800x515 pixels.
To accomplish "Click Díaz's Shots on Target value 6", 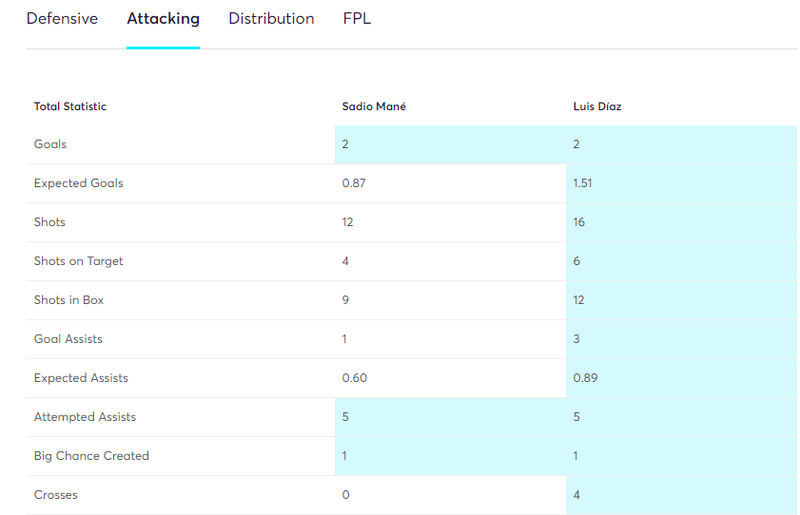I will tap(577, 261).
